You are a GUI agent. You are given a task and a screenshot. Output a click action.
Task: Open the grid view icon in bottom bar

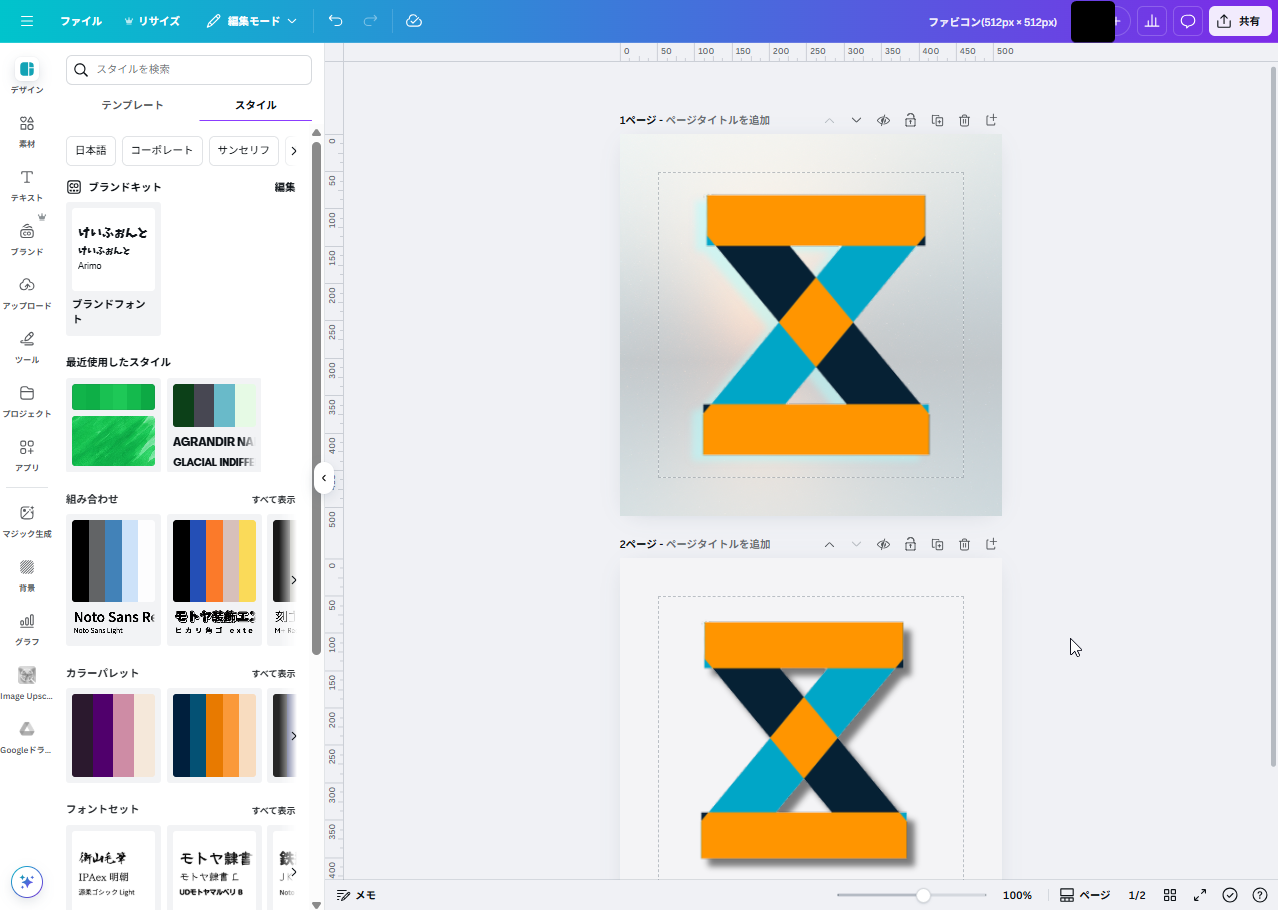tap(1170, 895)
